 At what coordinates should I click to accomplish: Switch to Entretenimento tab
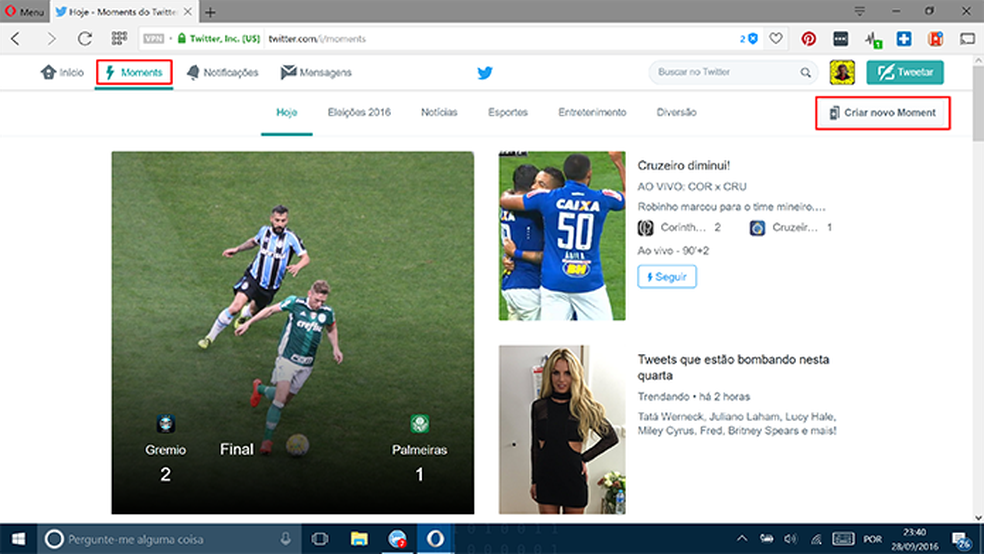click(x=592, y=113)
